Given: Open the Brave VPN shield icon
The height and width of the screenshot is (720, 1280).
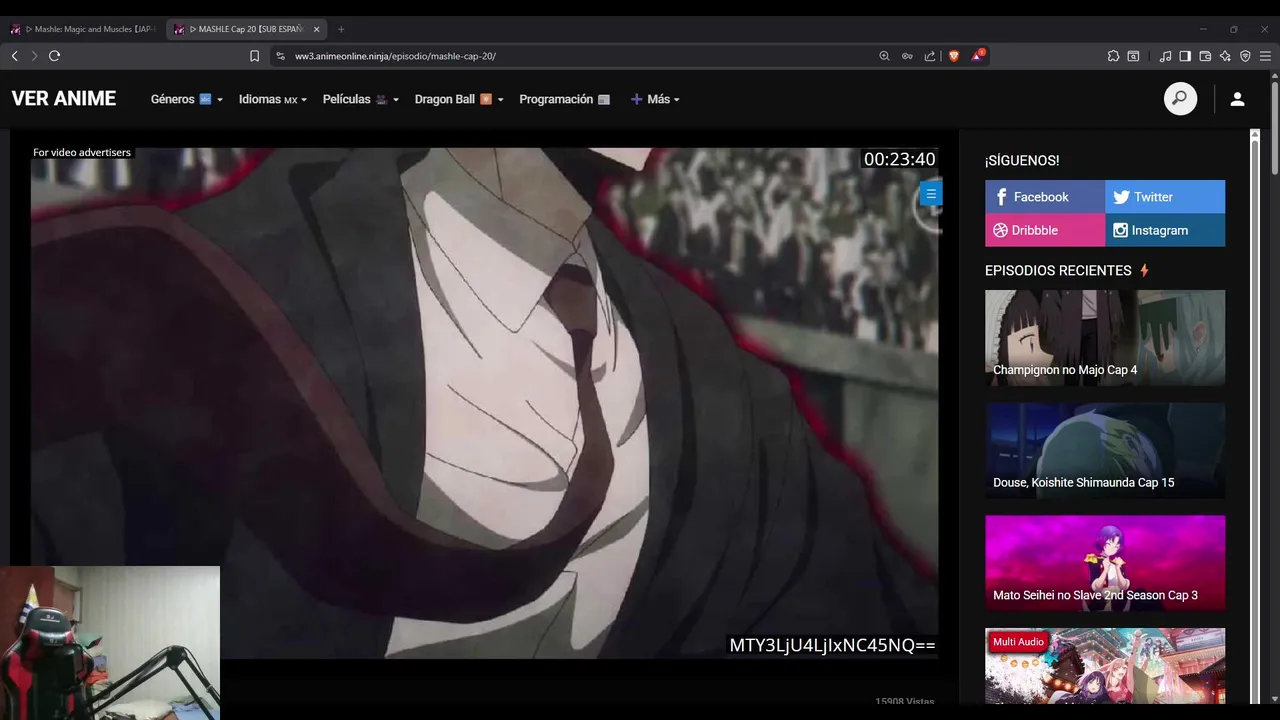Looking at the screenshot, I should coord(1245,56).
